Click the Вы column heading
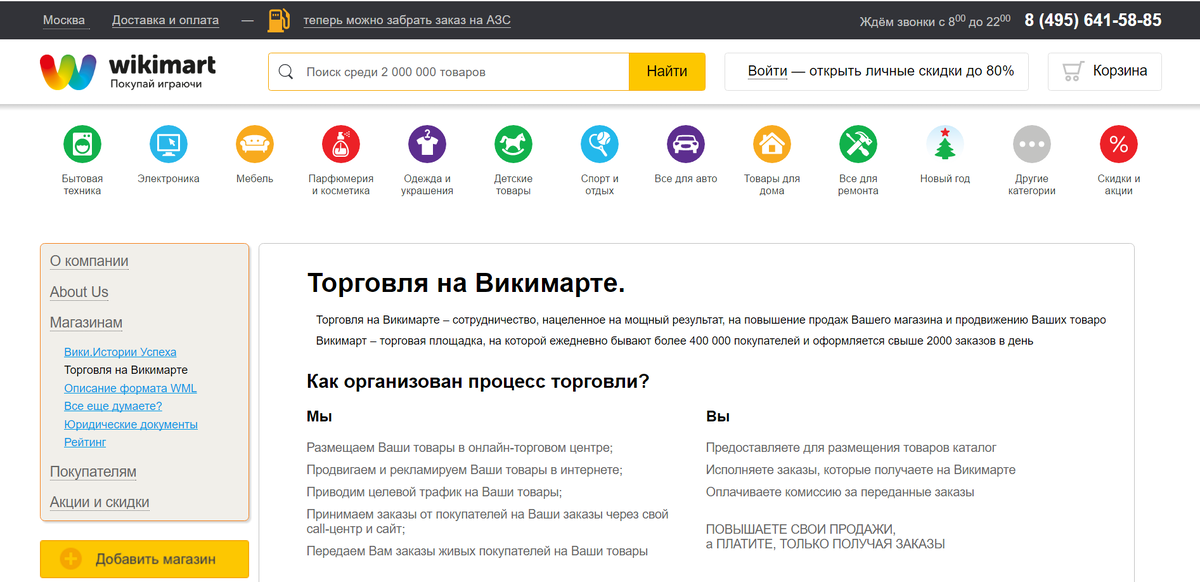 (718, 416)
